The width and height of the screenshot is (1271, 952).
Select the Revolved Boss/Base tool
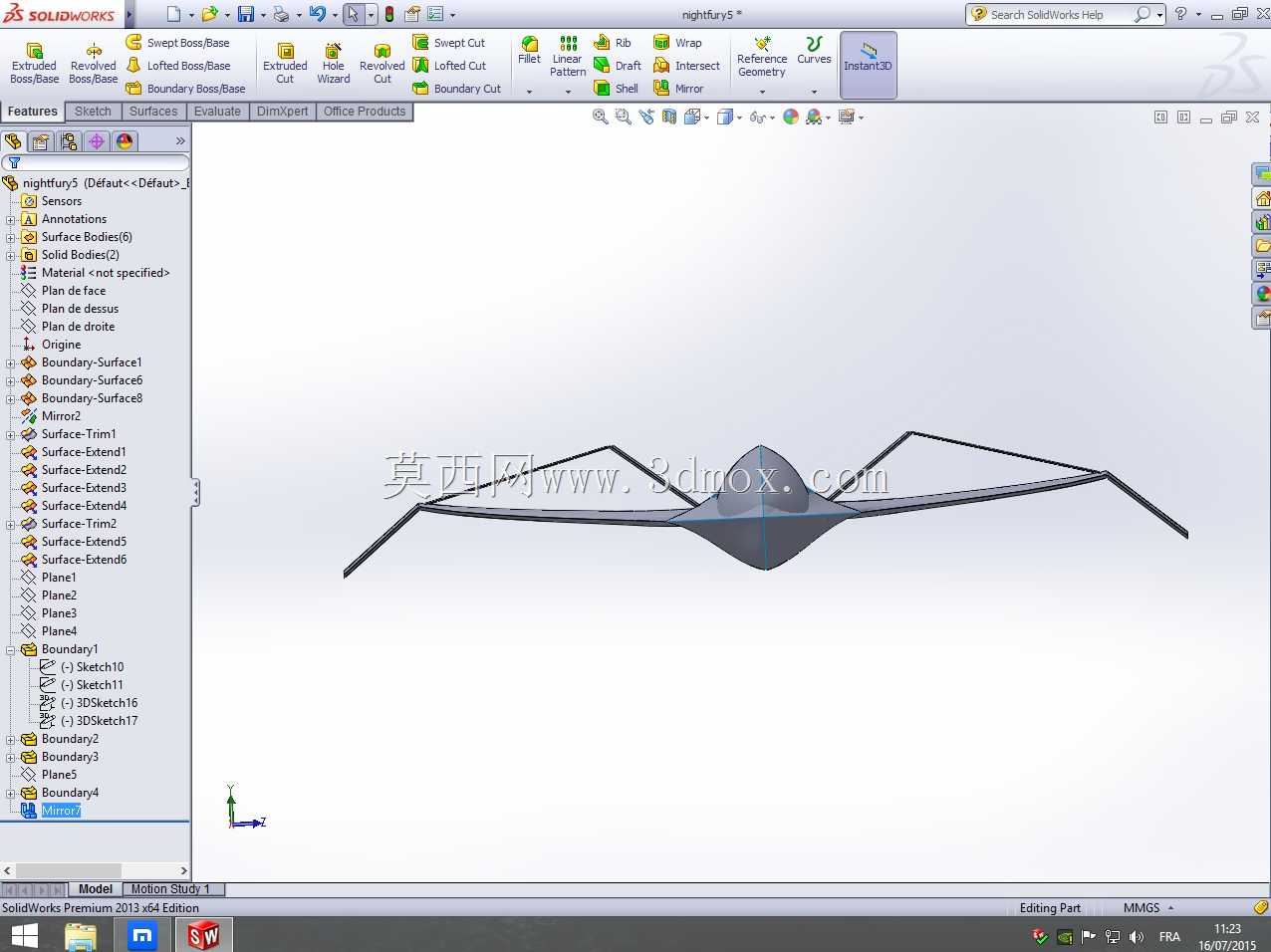click(x=93, y=64)
